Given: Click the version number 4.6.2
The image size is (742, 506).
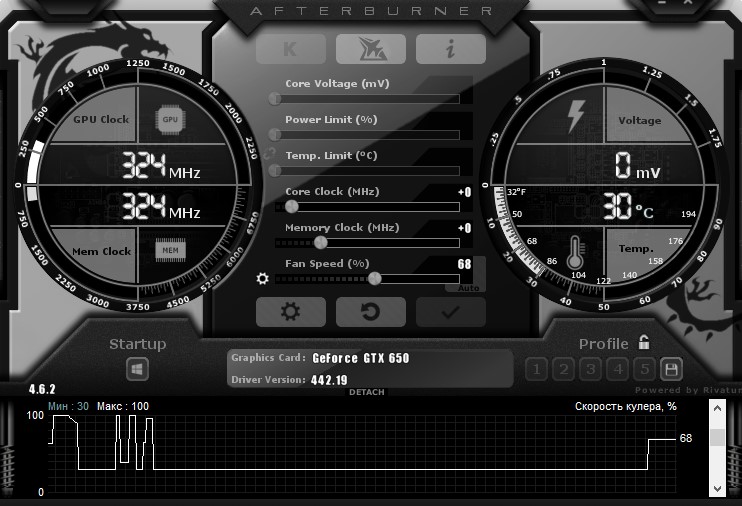Looking at the screenshot, I should (42, 390).
